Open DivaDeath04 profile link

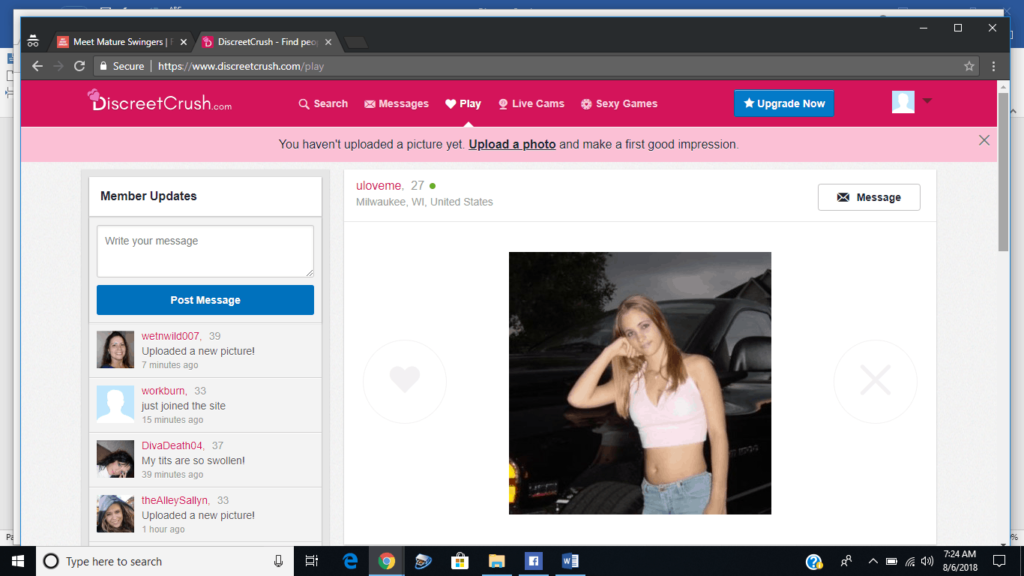(x=172, y=445)
